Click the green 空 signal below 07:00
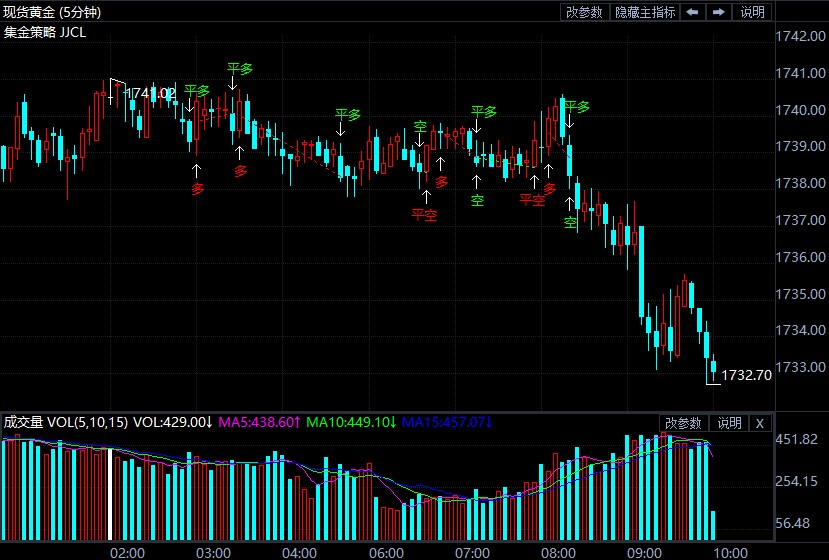Image resolution: width=829 pixels, height=560 pixels. [477, 200]
